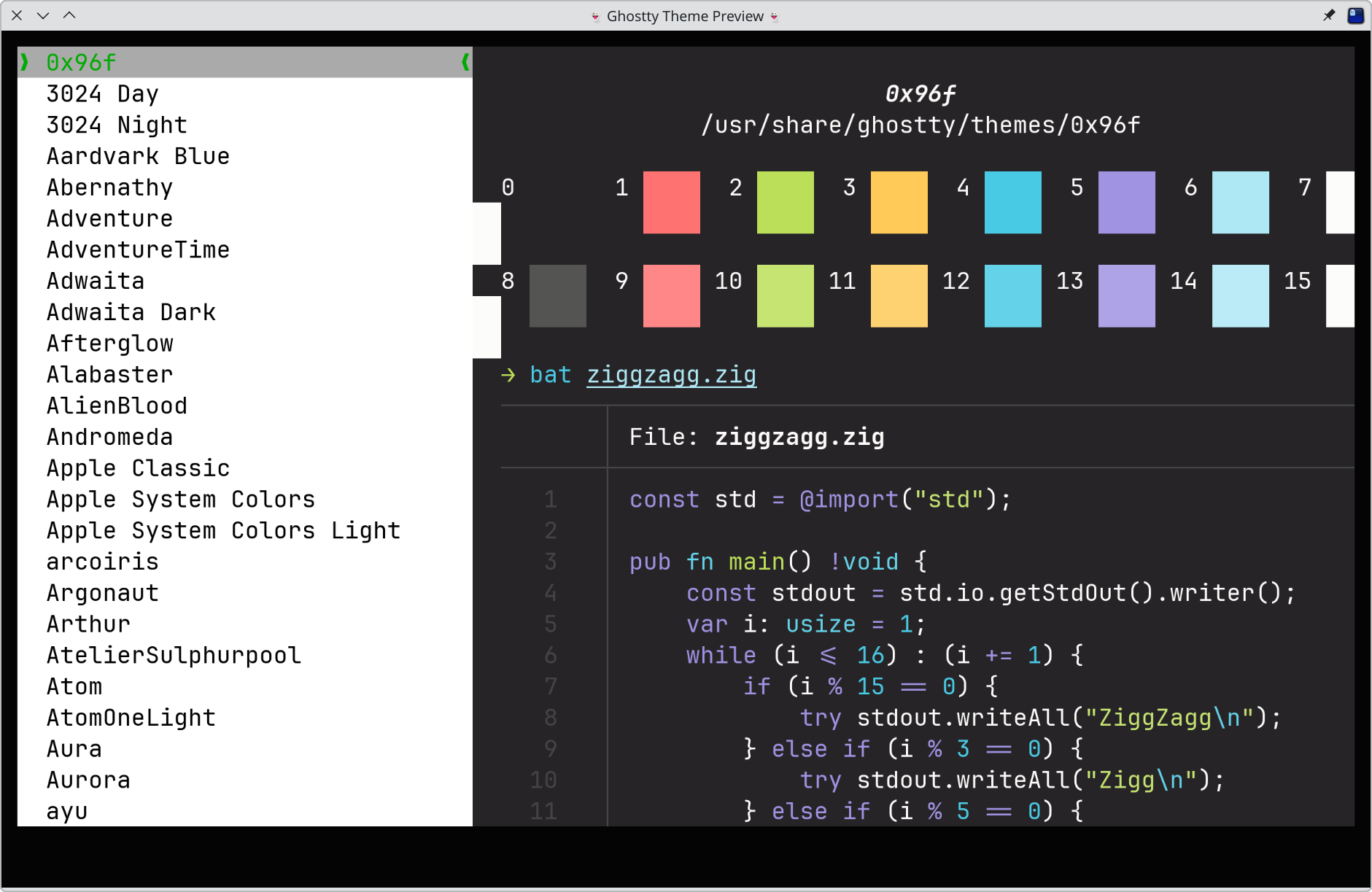Close the Ghostty Theme Preview window
Image resolution: width=1372 pixels, height=892 pixels.
17,15
